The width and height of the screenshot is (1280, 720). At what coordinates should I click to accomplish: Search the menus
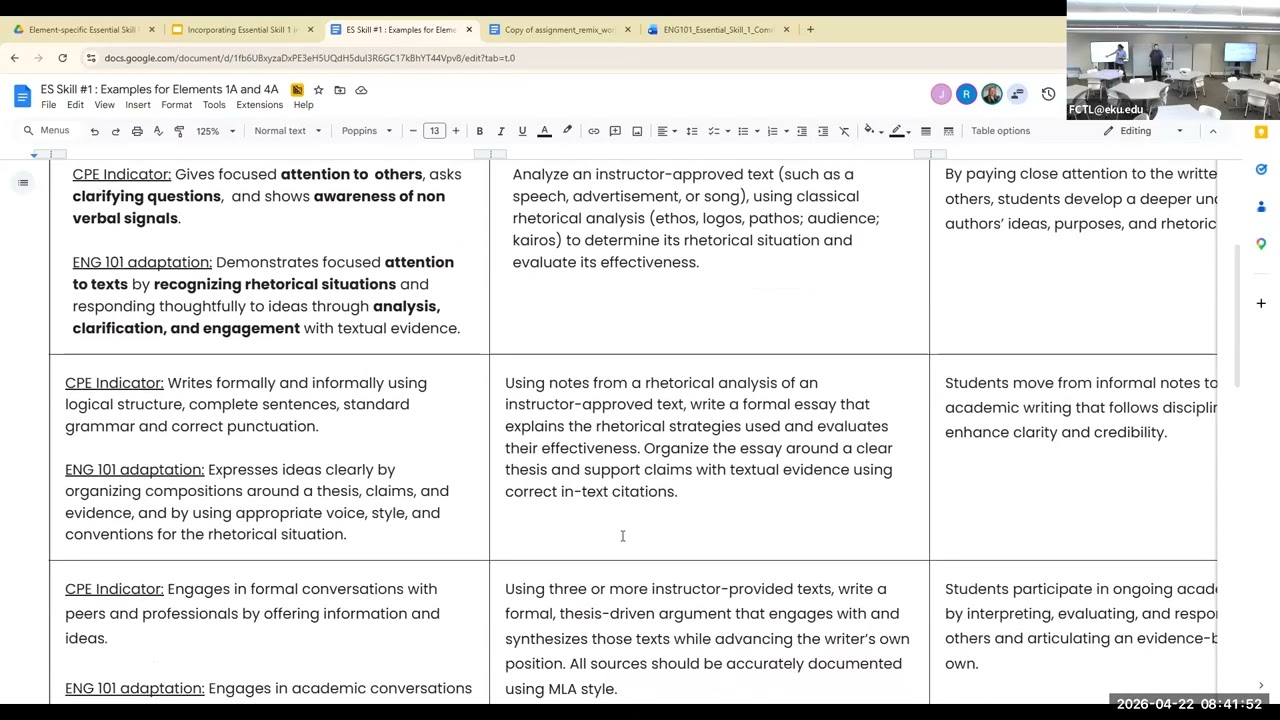pyautogui.click(x=47, y=131)
